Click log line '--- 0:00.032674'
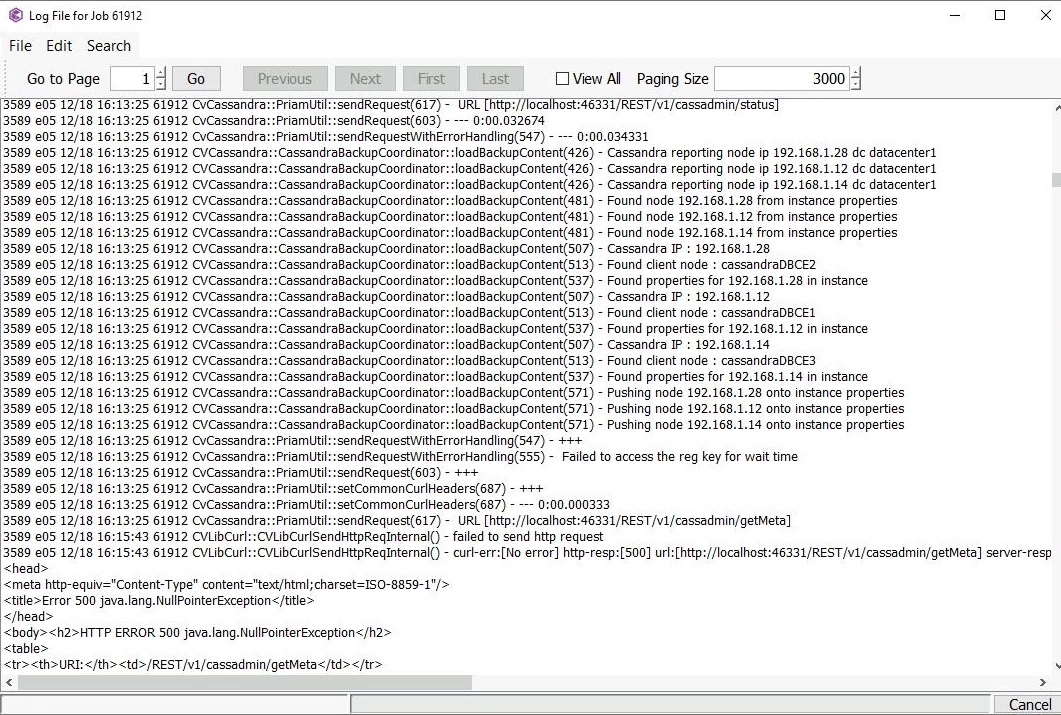 point(274,120)
